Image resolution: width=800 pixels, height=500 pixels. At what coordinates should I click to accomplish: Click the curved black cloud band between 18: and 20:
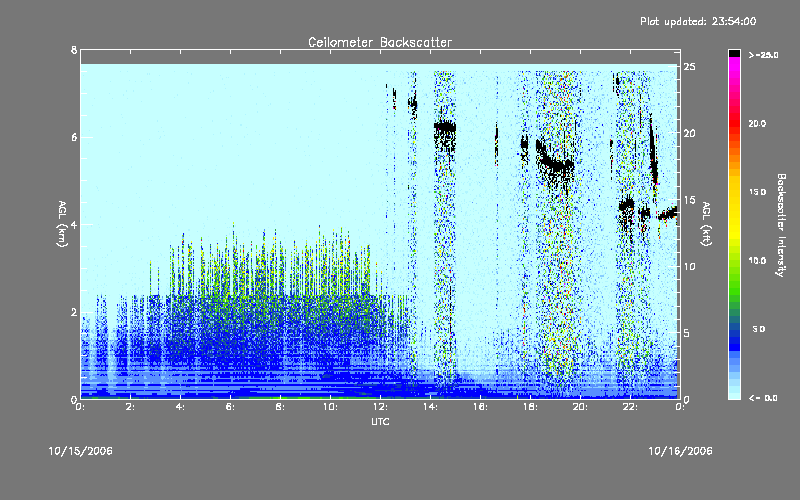554,158
